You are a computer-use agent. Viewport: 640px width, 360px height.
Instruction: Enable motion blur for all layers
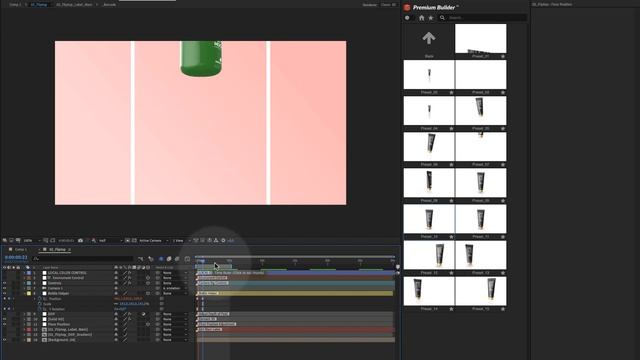177,259
